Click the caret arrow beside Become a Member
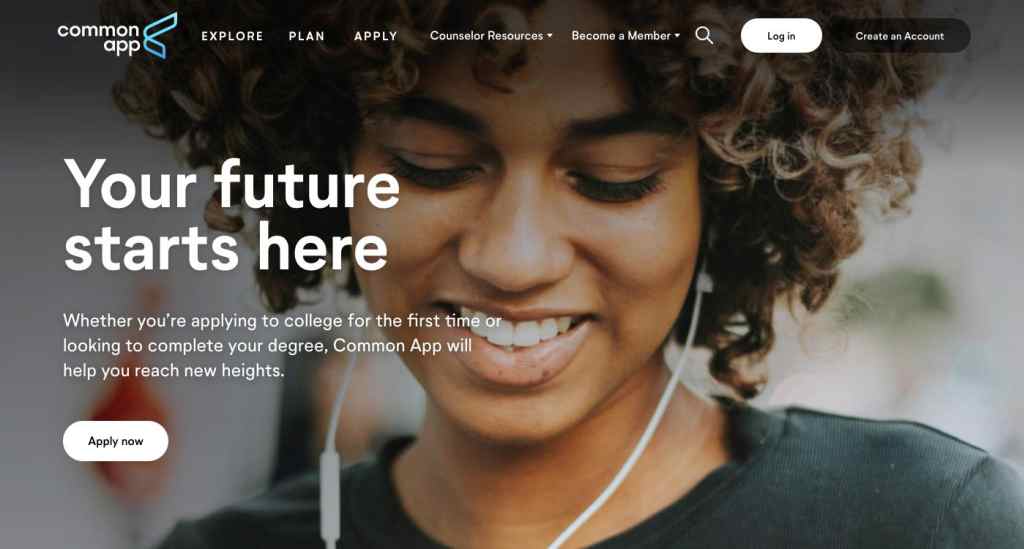Screen dimensions: 1024x549 click(x=677, y=36)
